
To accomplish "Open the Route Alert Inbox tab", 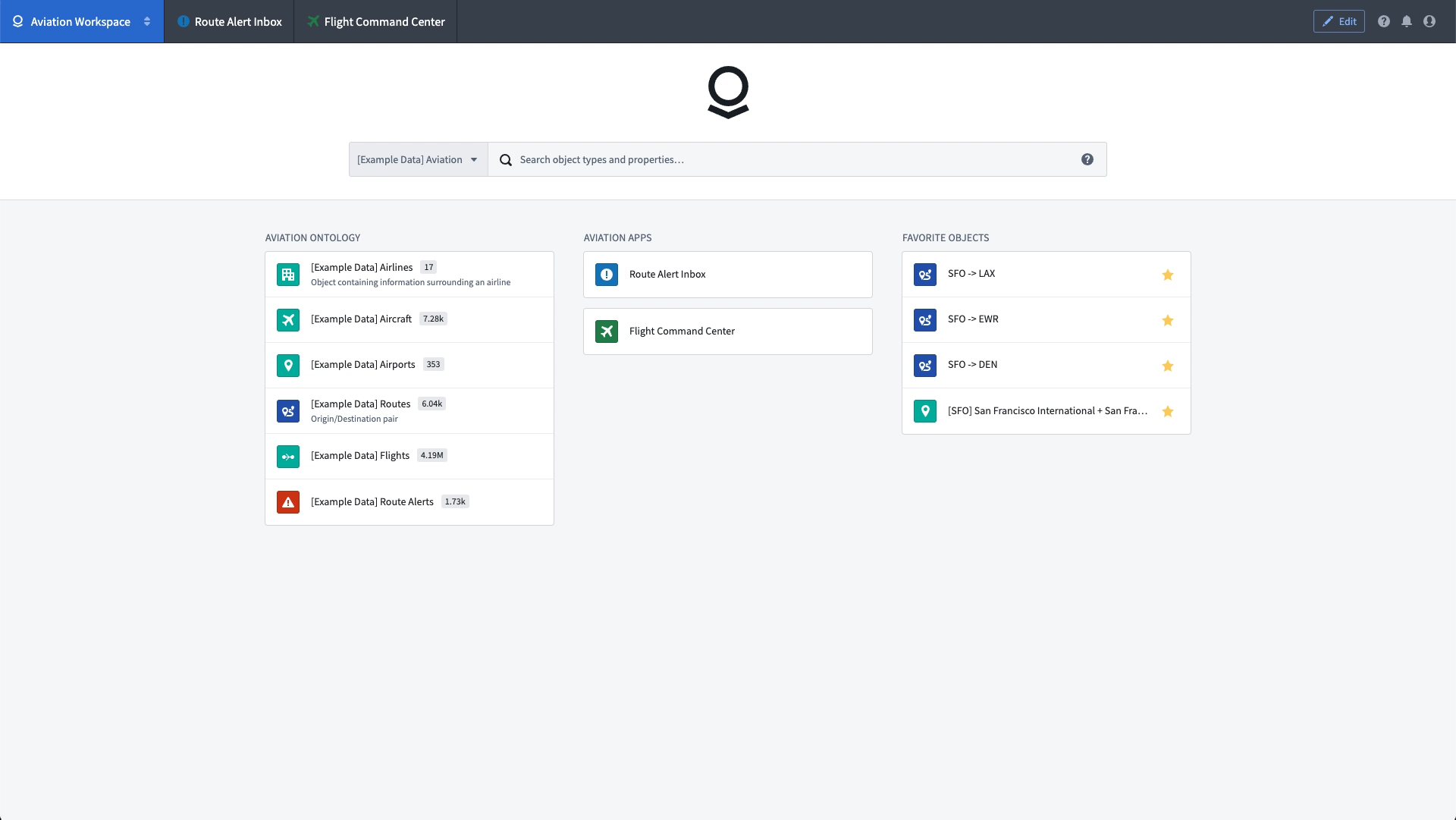I will click(x=228, y=21).
